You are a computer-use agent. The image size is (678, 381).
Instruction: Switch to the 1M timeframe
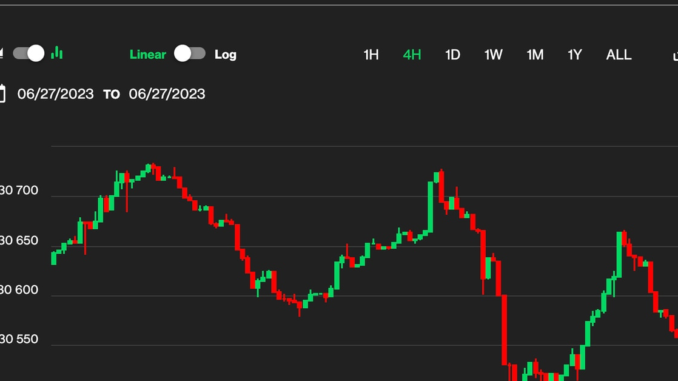535,55
